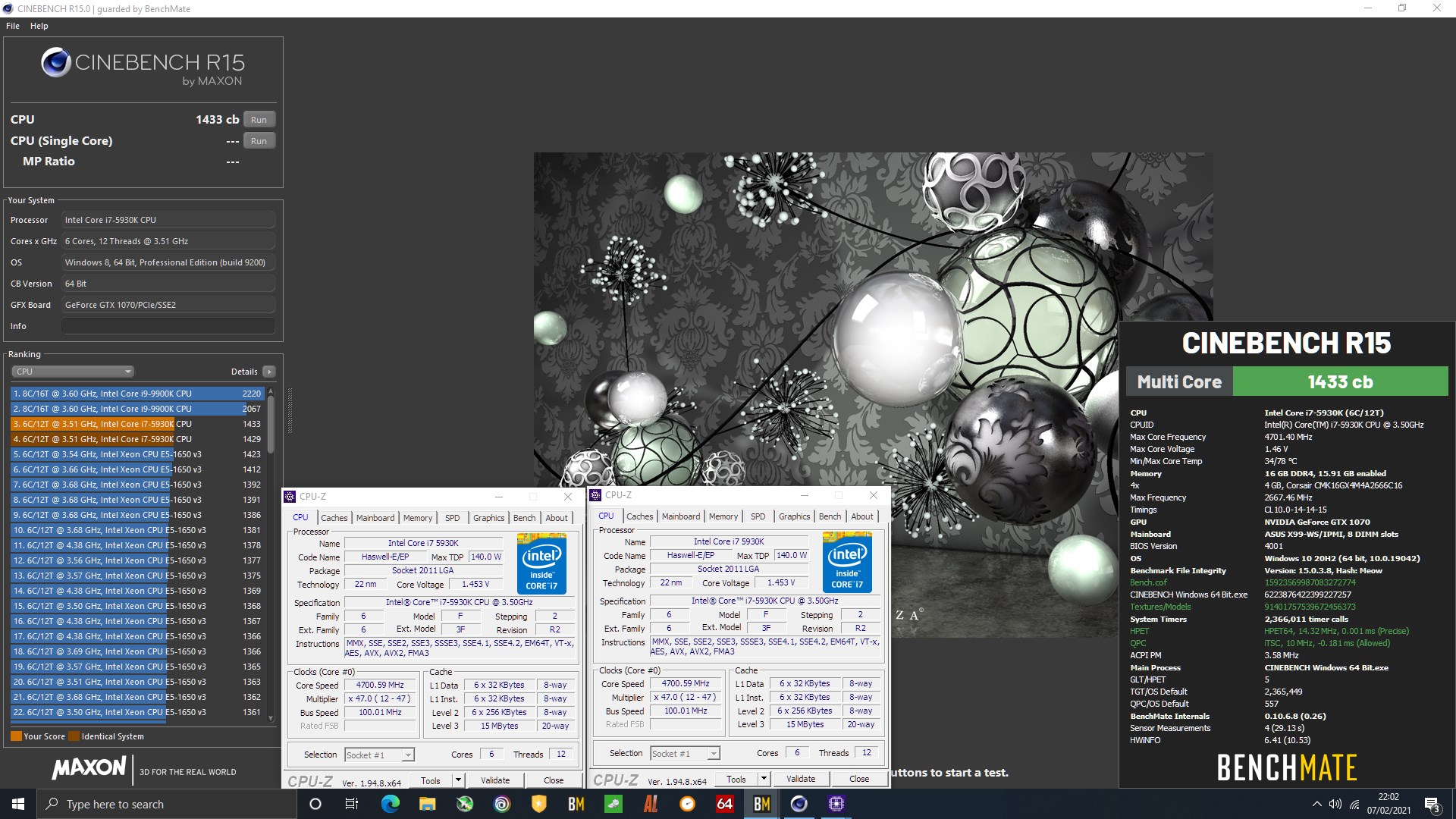Open the green taskbar app icon
Image resolution: width=1456 pixels, height=819 pixels.
tap(613, 804)
